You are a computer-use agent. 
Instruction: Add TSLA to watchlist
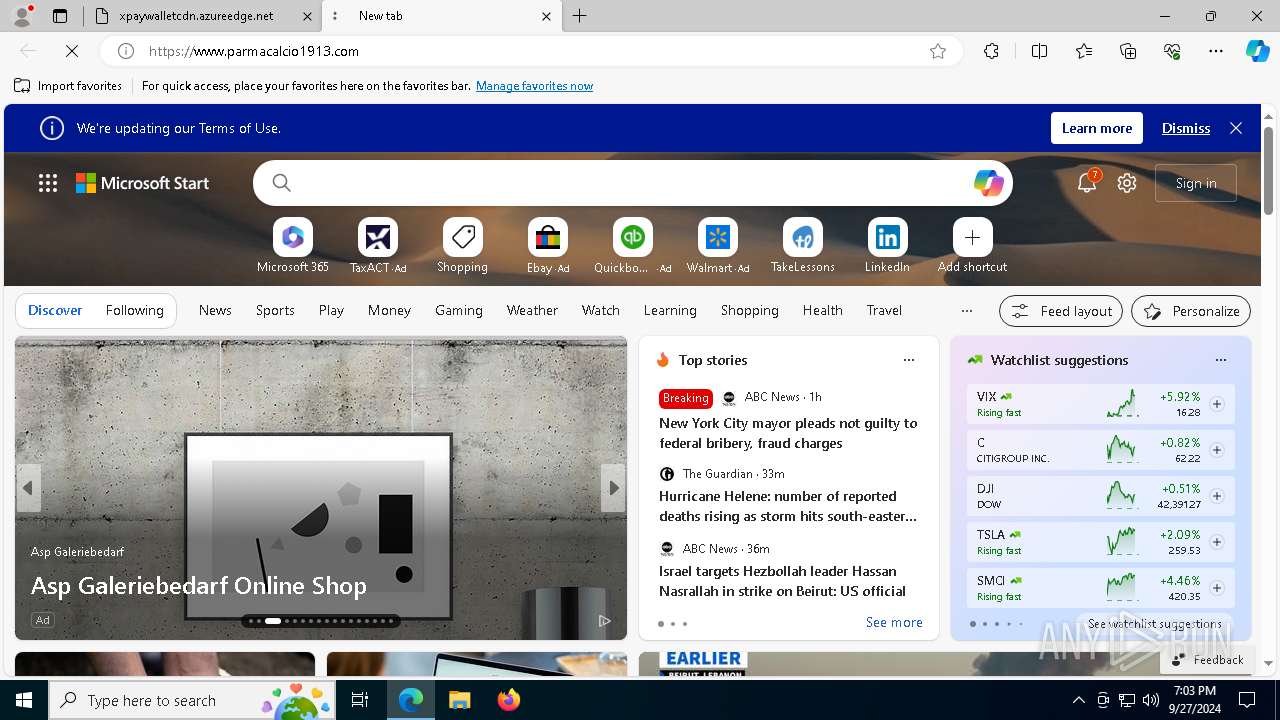[x=1217, y=542]
